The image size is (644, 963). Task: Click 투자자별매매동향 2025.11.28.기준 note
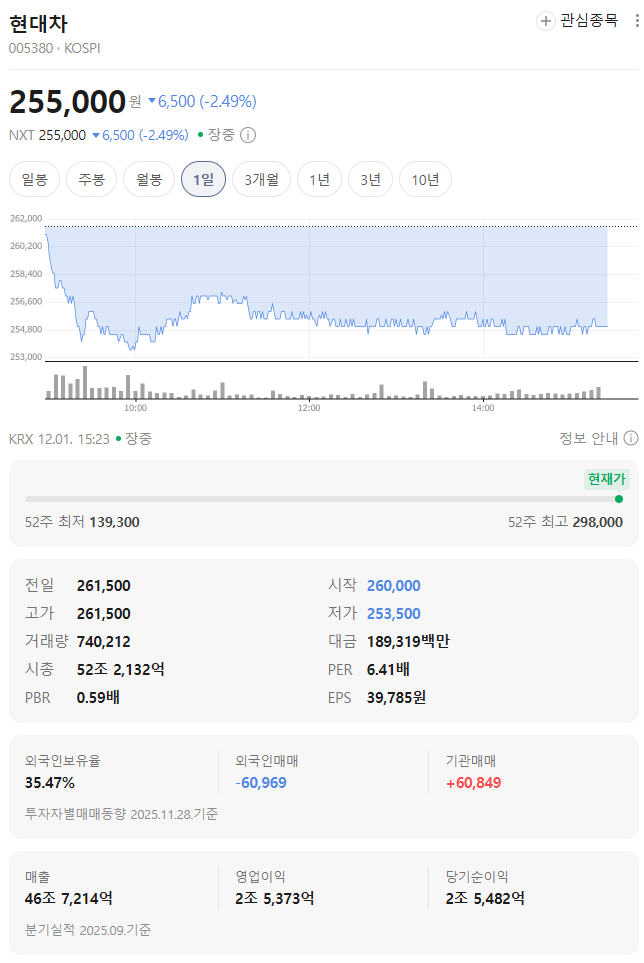point(122,814)
